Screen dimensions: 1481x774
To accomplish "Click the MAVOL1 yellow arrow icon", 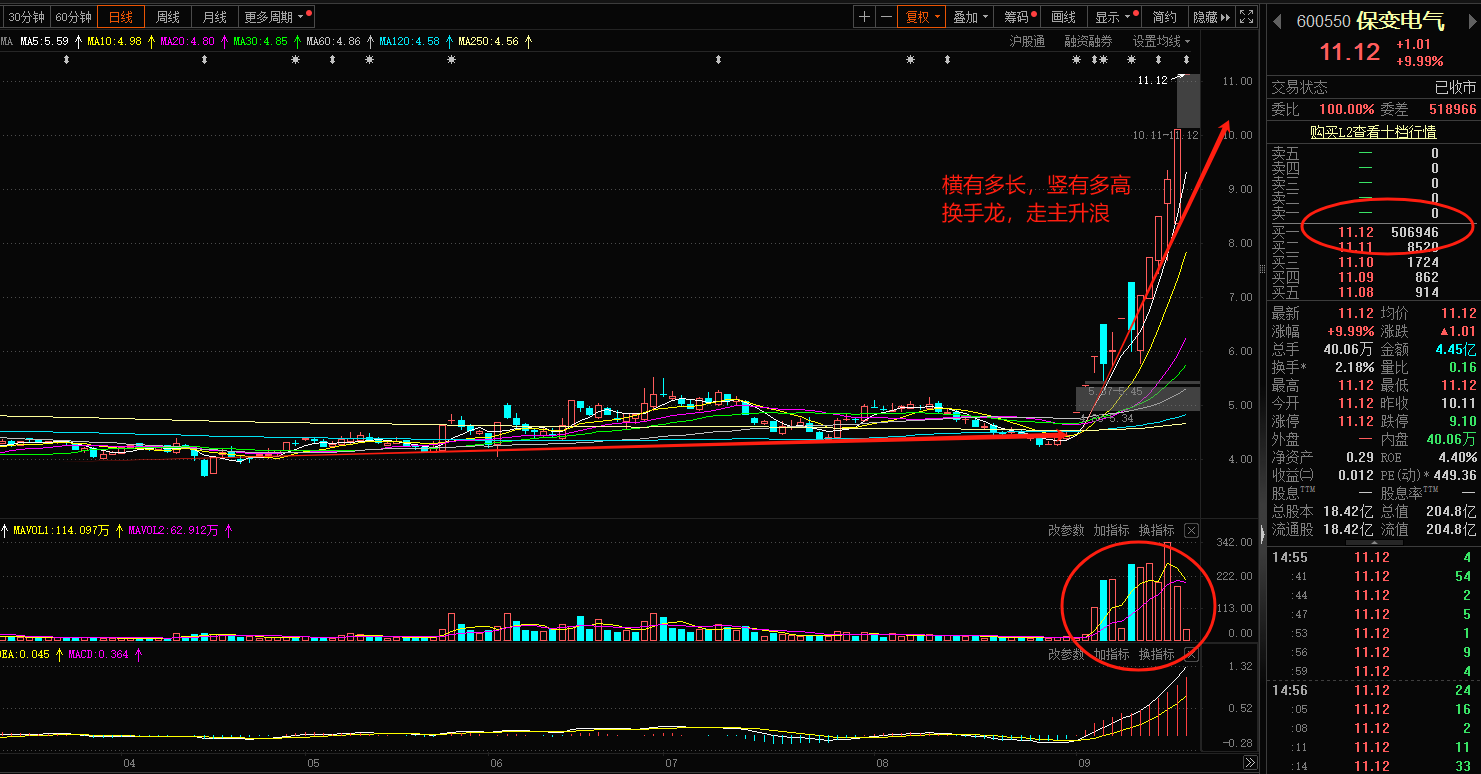I will (119, 530).
